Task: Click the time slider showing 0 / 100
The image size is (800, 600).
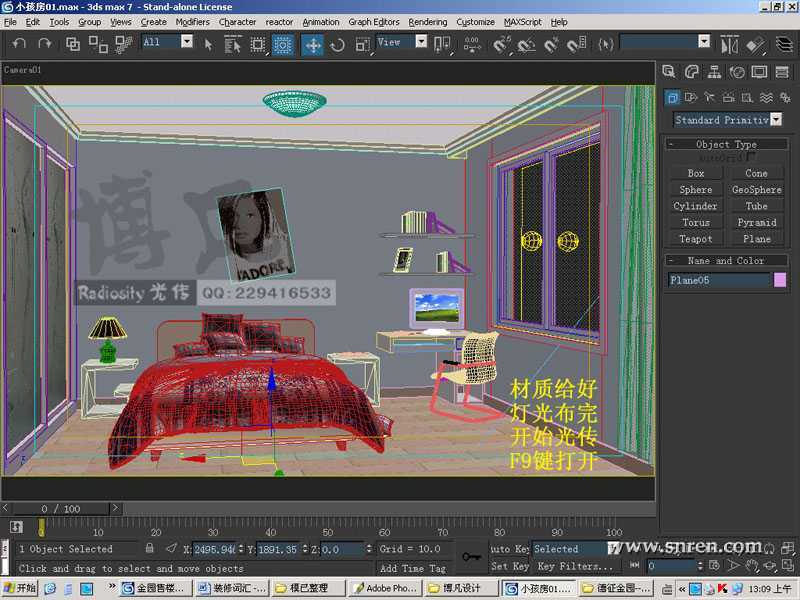Action: point(60,509)
